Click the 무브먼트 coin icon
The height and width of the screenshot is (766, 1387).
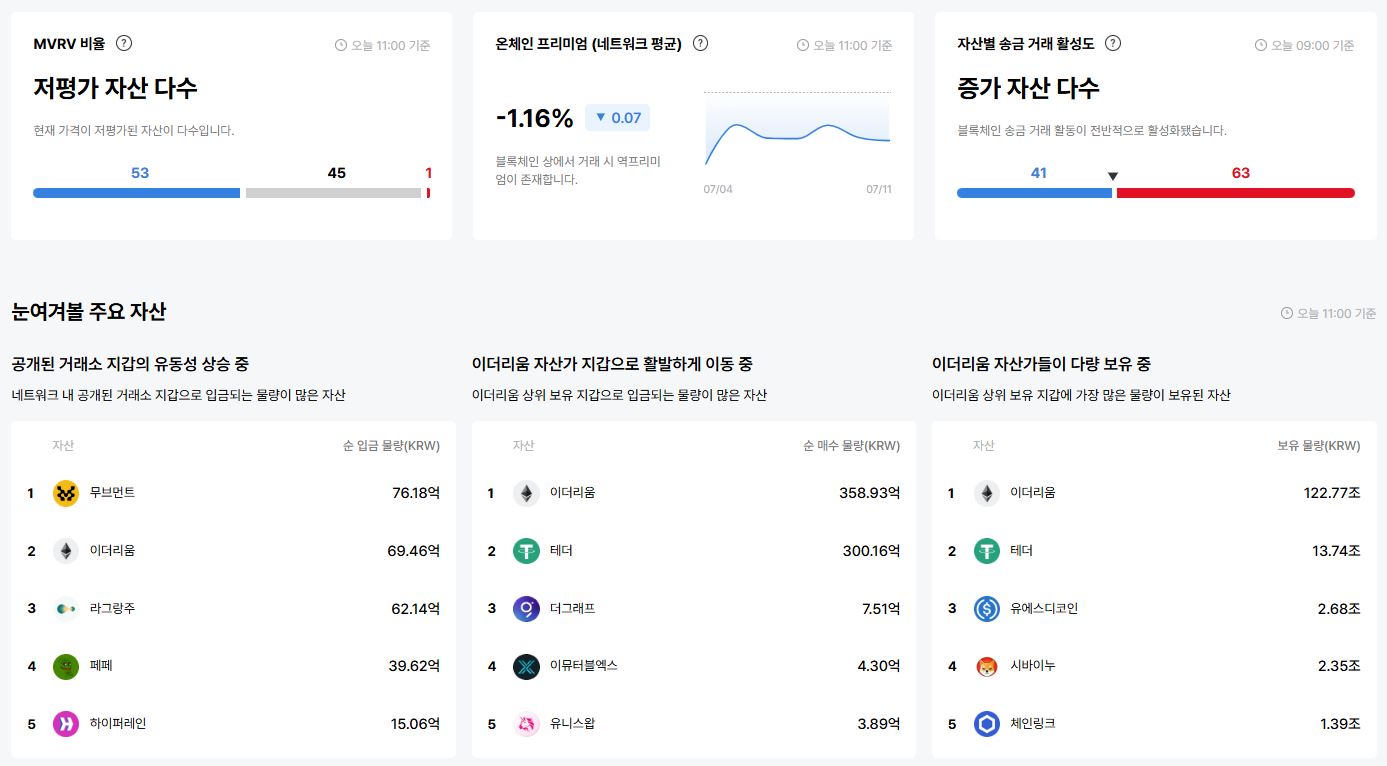click(x=66, y=493)
